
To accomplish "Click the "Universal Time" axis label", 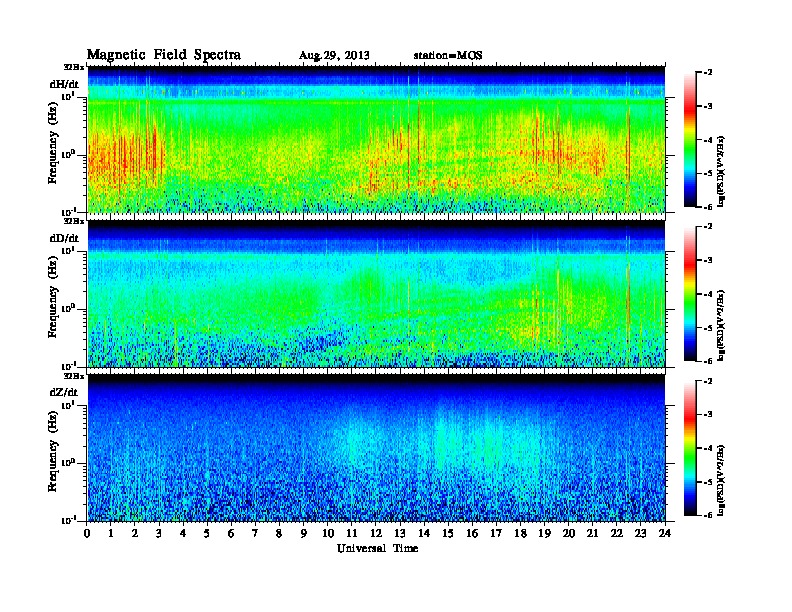I will click(377, 548).
